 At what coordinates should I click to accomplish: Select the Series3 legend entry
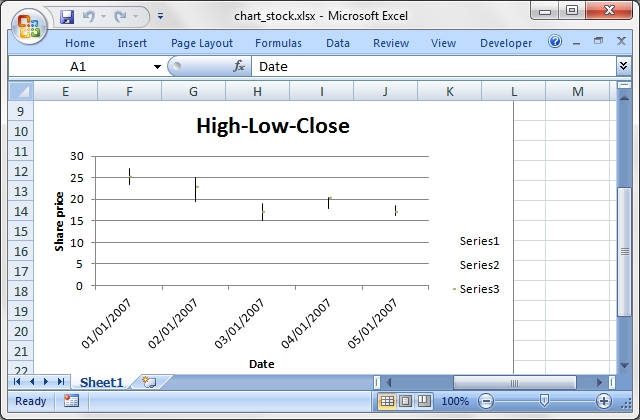coord(476,289)
